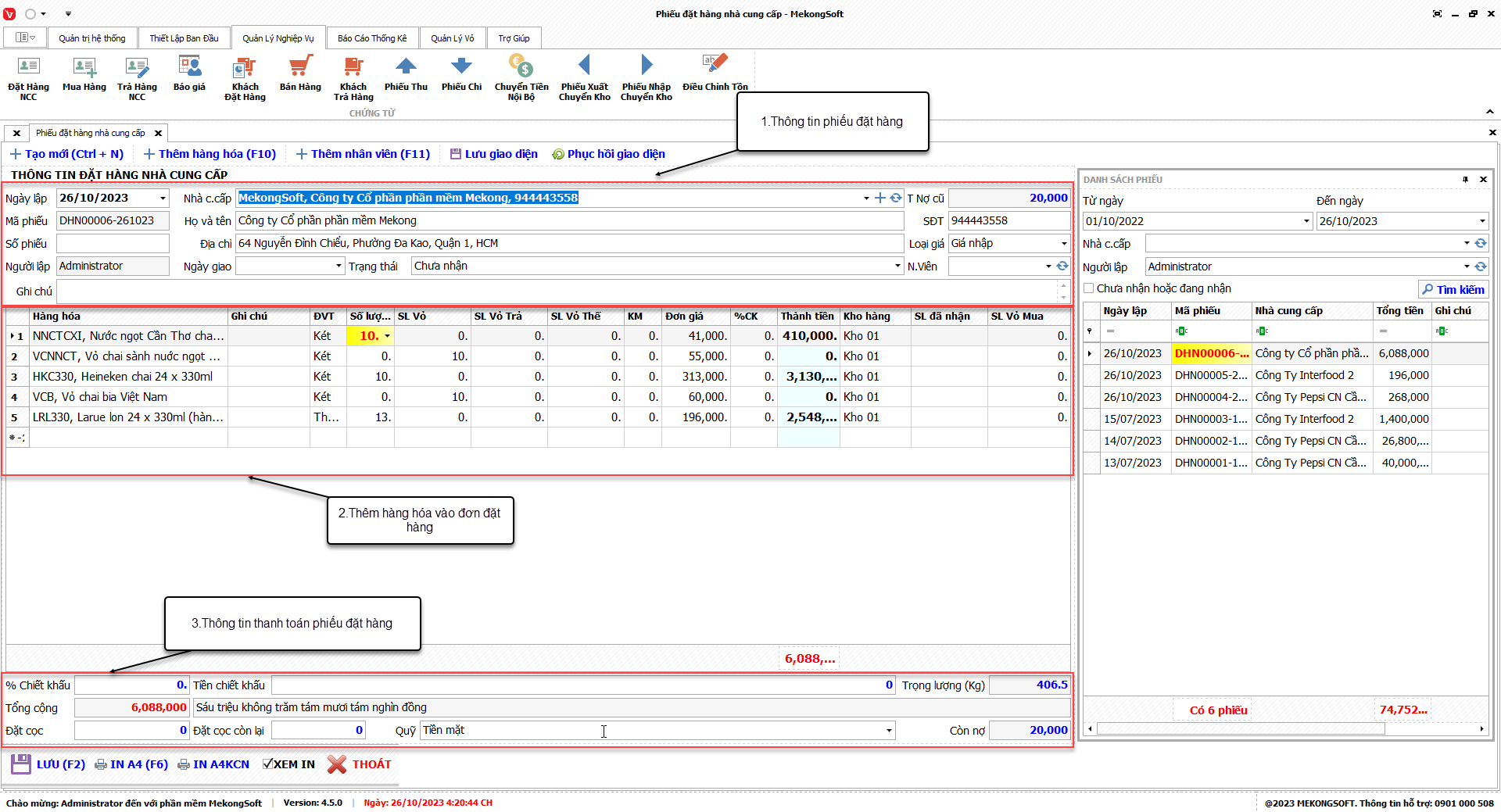The width and height of the screenshot is (1501, 812).
Task: Toggle the XEM IN checkbox
Action: pyautogui.click(x=268, y=764)
